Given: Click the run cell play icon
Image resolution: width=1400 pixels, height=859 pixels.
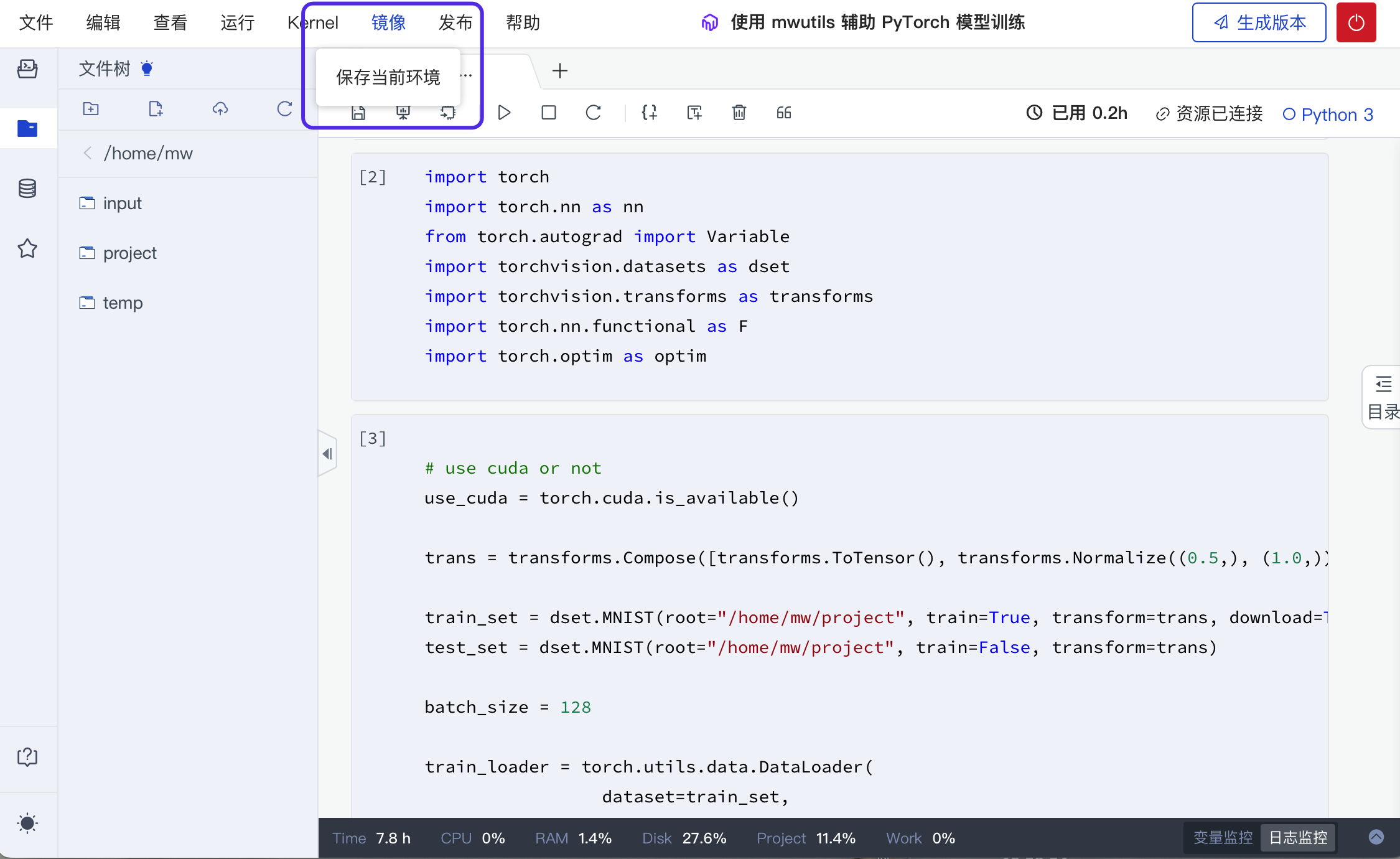Looking at the screenshot, I should click(x=504, y=113).
